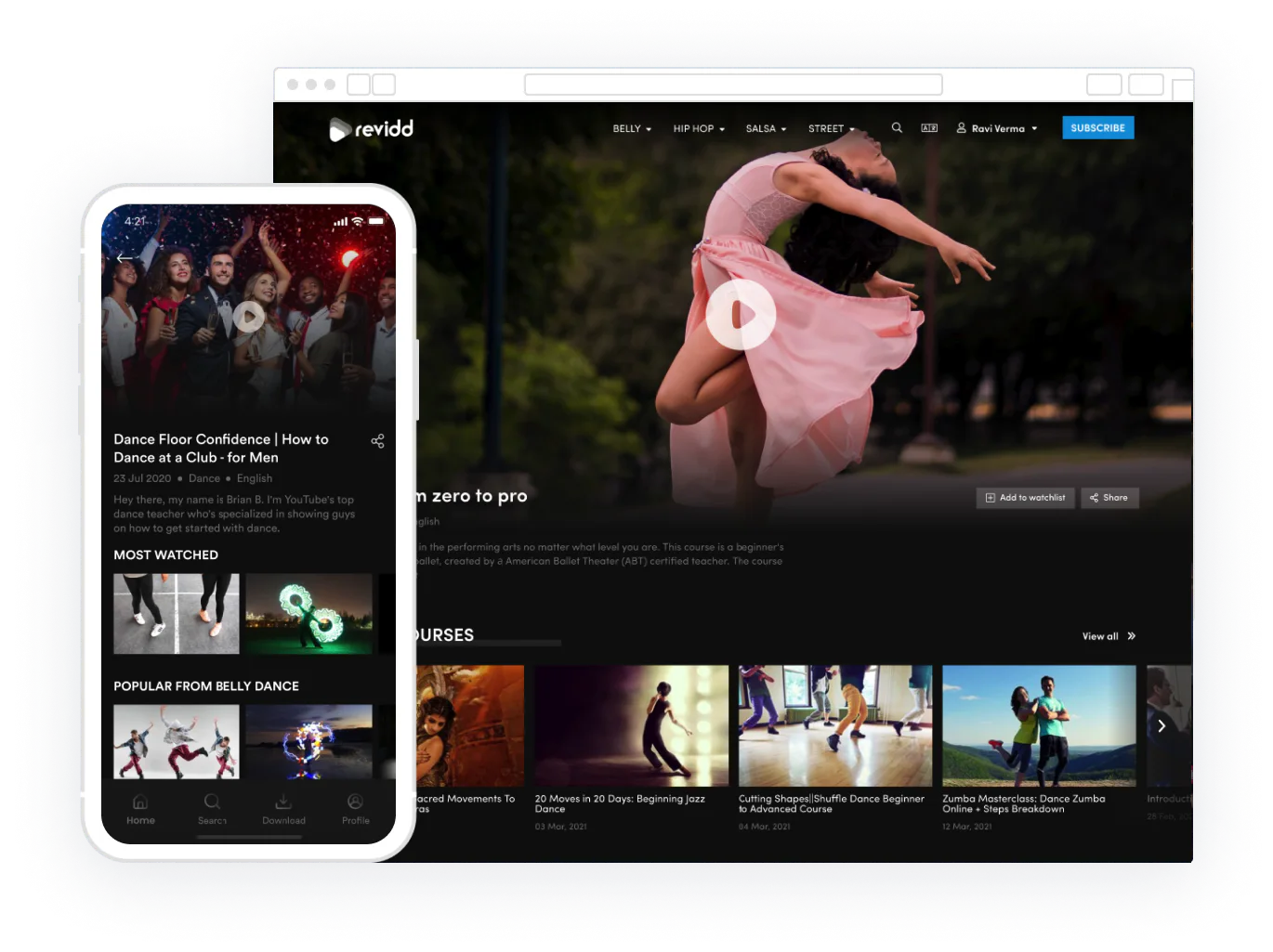The image size is (1273, 952).
Task: Open the Download tab in the phone navigation
Action: 283,809
